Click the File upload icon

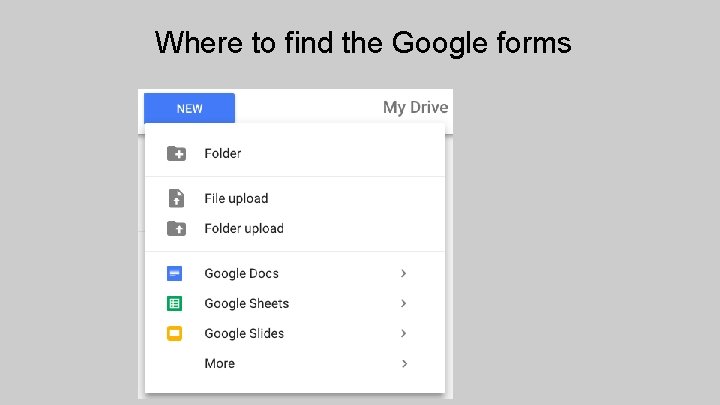tap(175, 198)
